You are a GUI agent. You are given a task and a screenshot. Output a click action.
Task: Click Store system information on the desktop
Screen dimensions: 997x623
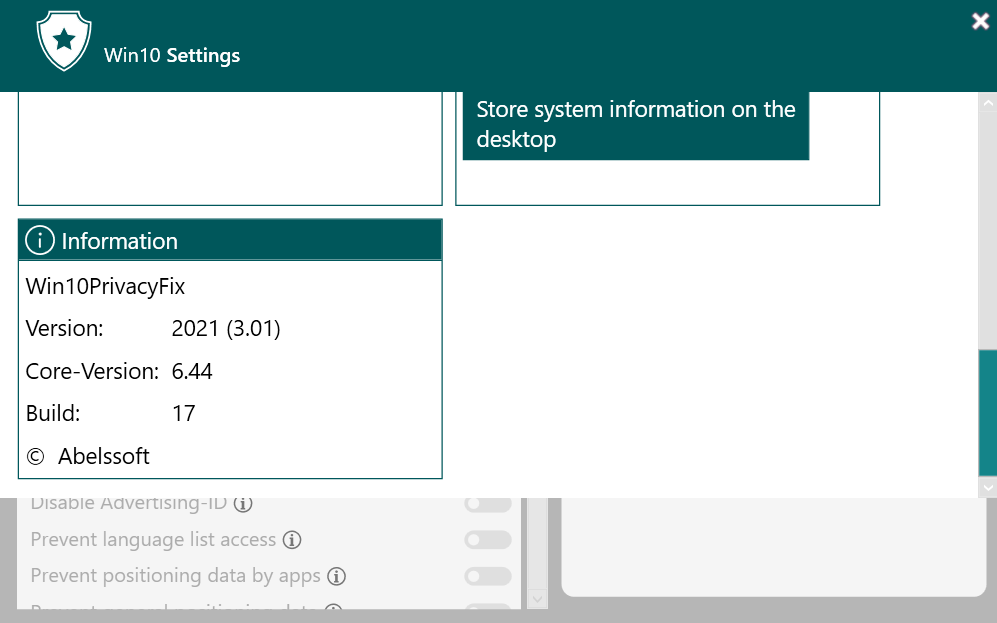tap(636, 125)
